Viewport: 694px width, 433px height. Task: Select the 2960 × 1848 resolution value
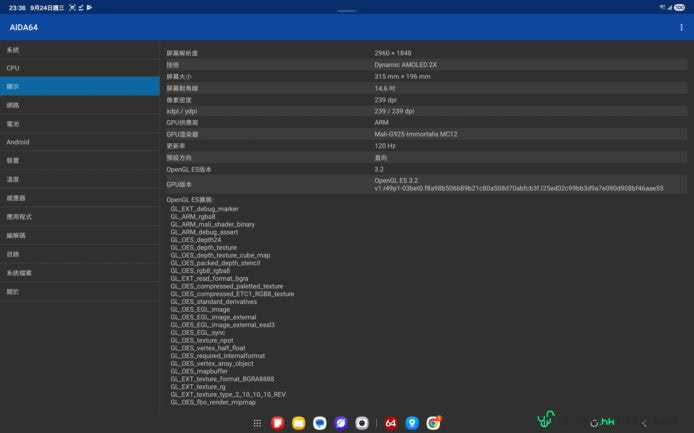(x=393, y=53)
